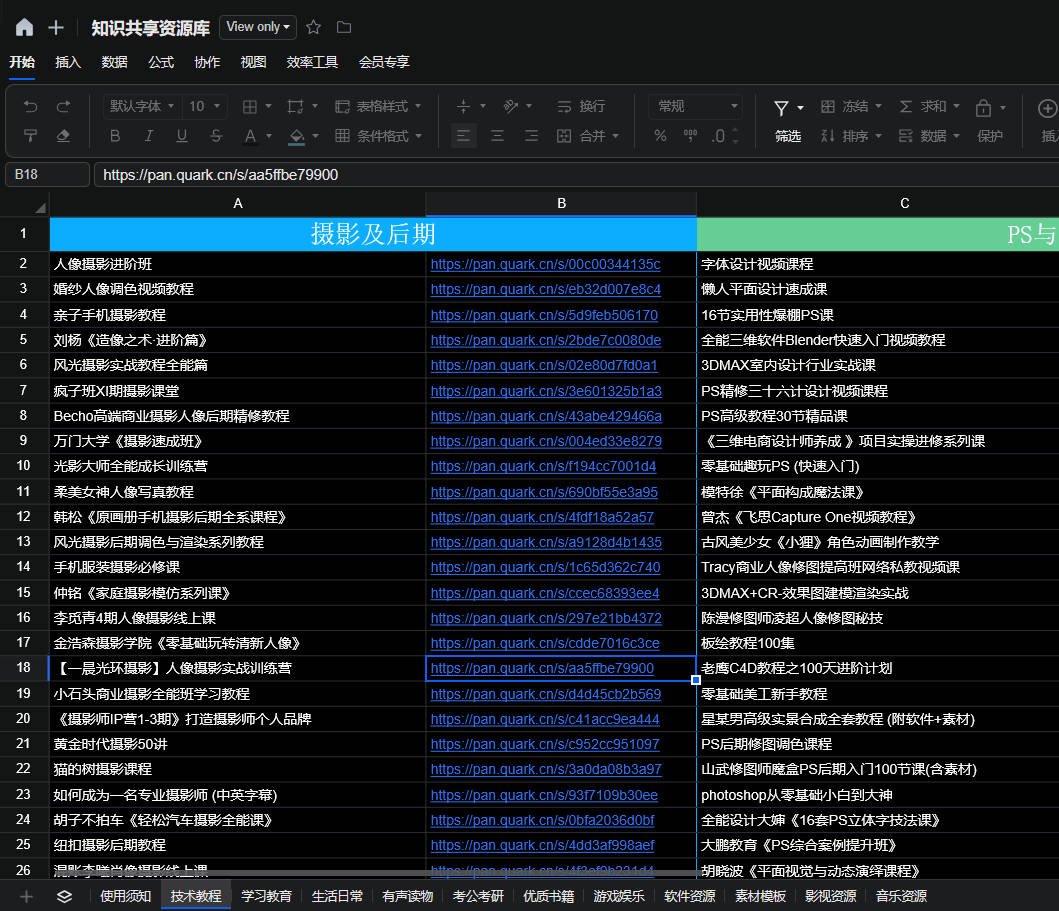This screenshot has height=911, width=1059.
Task: Click the B18 cell name box
Action: 47,174
